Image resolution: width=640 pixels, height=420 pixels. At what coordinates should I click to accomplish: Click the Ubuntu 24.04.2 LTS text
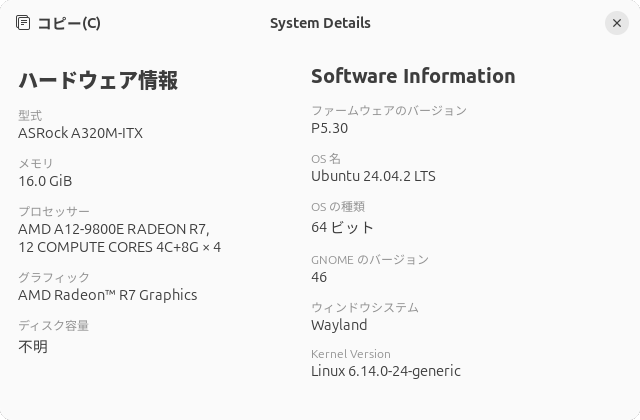(x=373, y=176)
